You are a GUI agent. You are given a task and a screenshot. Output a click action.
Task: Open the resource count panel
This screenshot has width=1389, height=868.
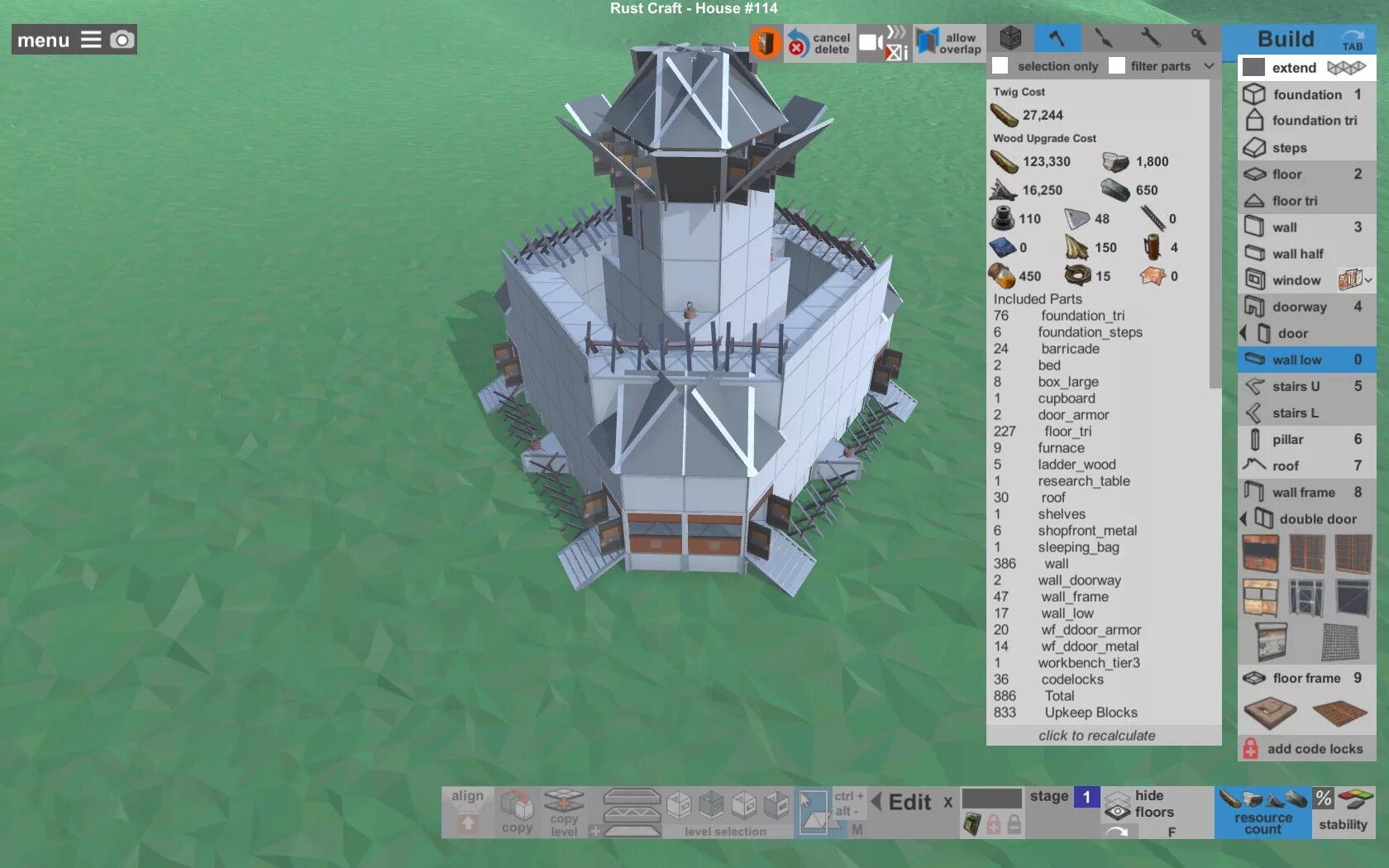click(x=1263, y=812)
